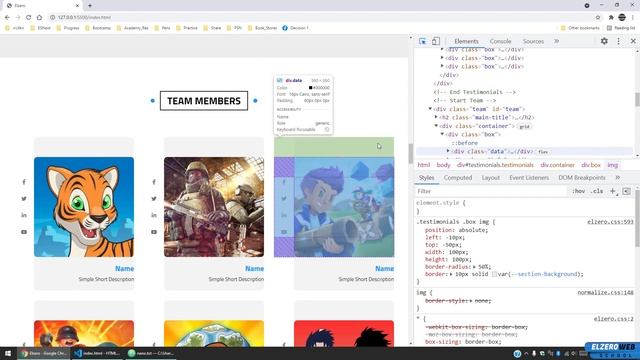The width and height of the screenshot is (640, 360).
Task: Open Windows Start menu
Action: point(8,353)
